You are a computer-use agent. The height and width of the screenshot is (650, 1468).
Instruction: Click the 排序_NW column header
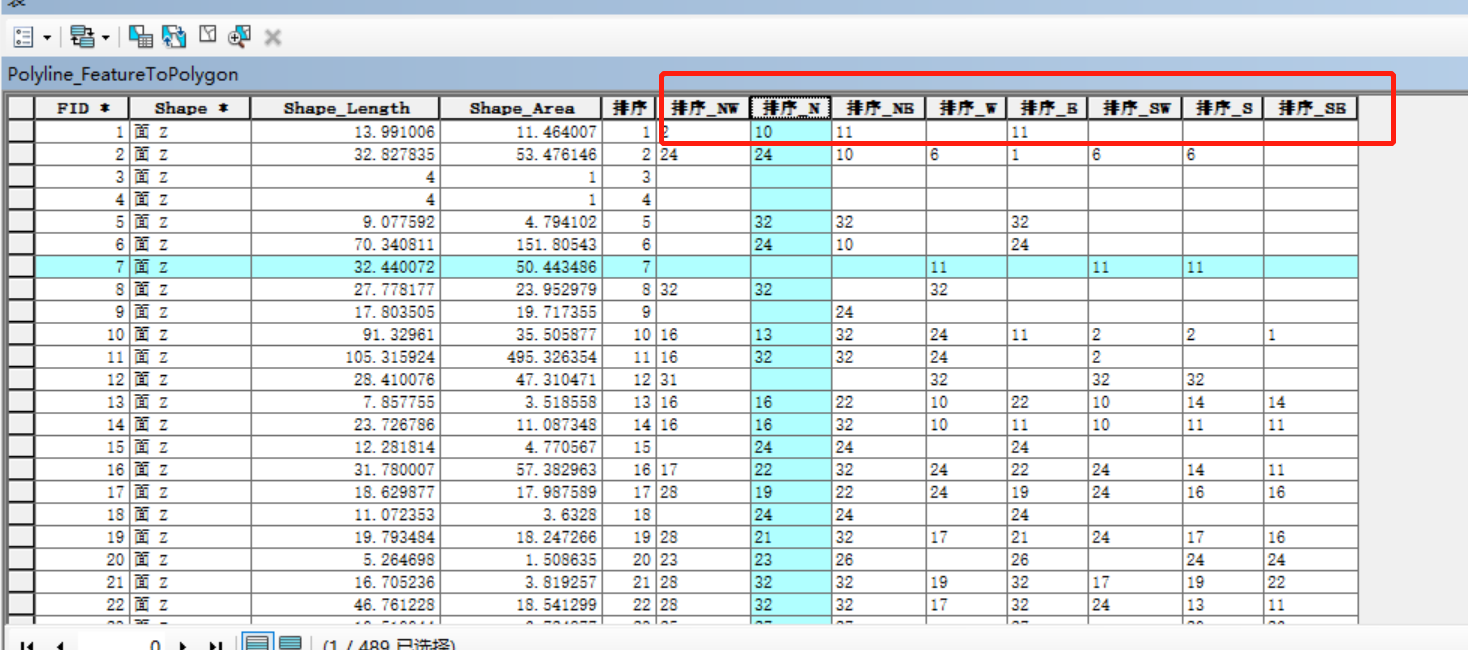pos(704,108)
